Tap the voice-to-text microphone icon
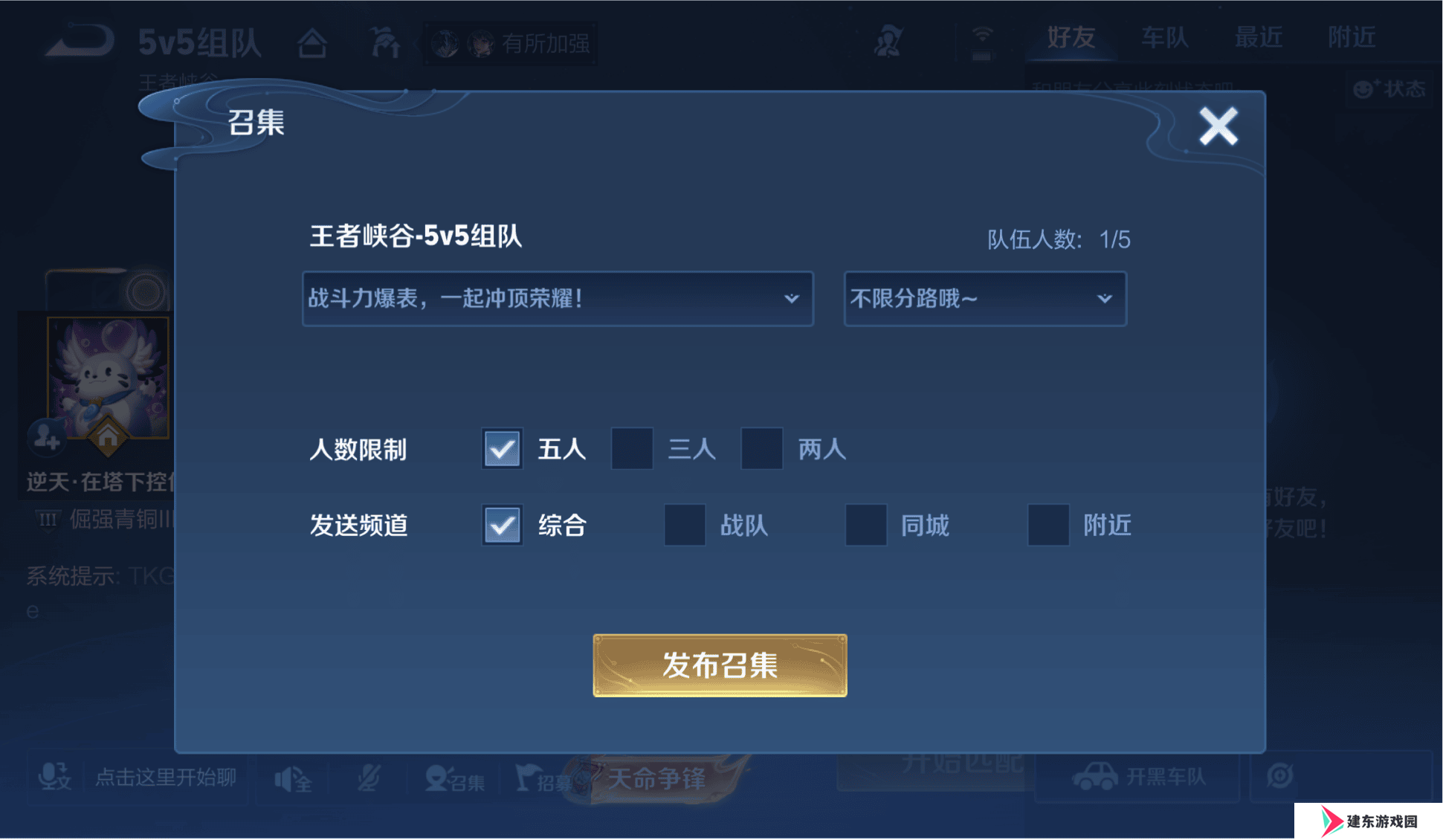This screenshot has height=840, width=1443. coord(55,777)
